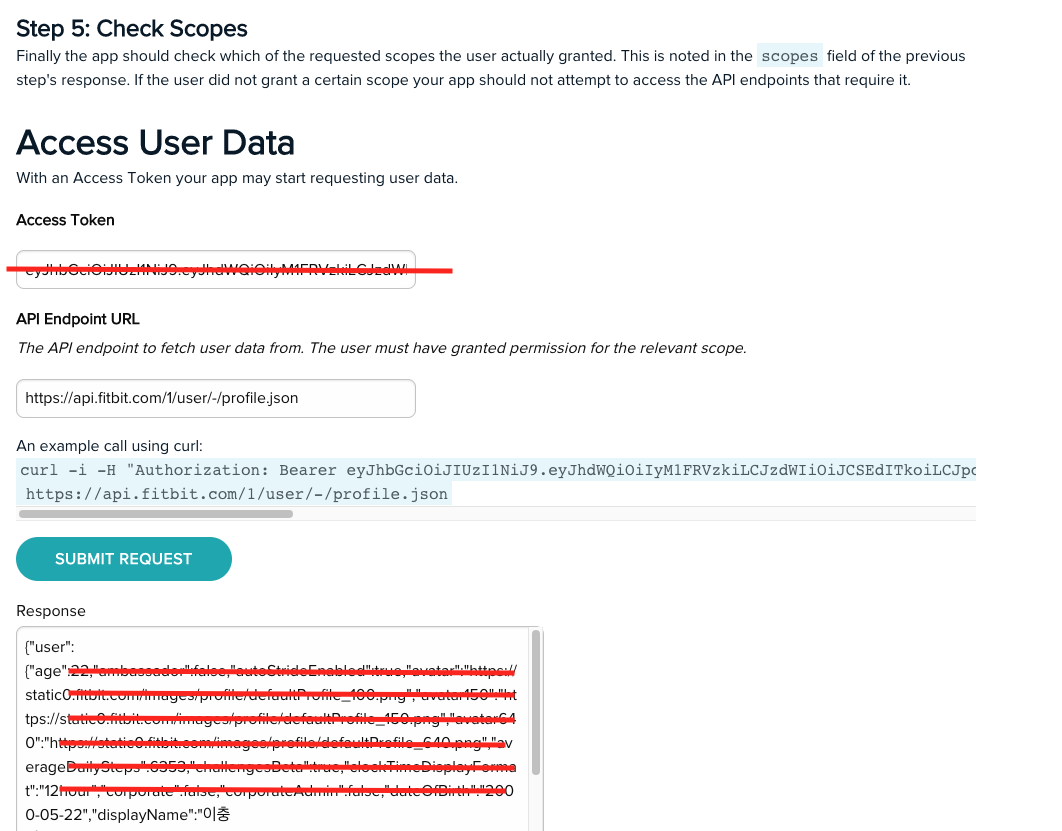
Task: Click the vertical scrollbar in the Response box
Action: click(x=536, y=702)
